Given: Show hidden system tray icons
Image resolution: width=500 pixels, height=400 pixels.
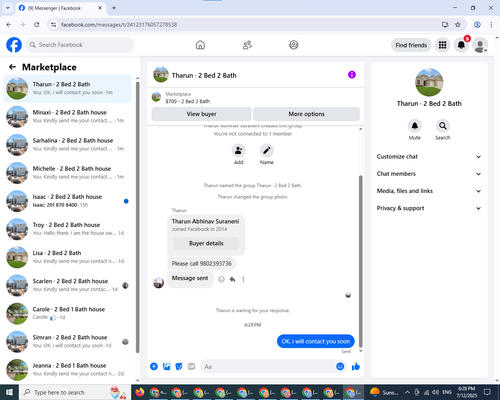Looking at the screenshot, I should pos(407,392).
